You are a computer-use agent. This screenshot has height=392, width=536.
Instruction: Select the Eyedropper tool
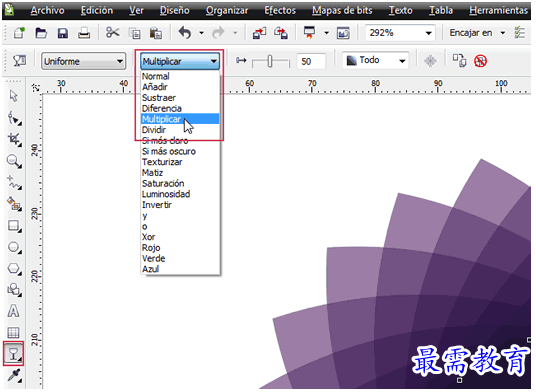pyautogui.click(x=14, y=376)
